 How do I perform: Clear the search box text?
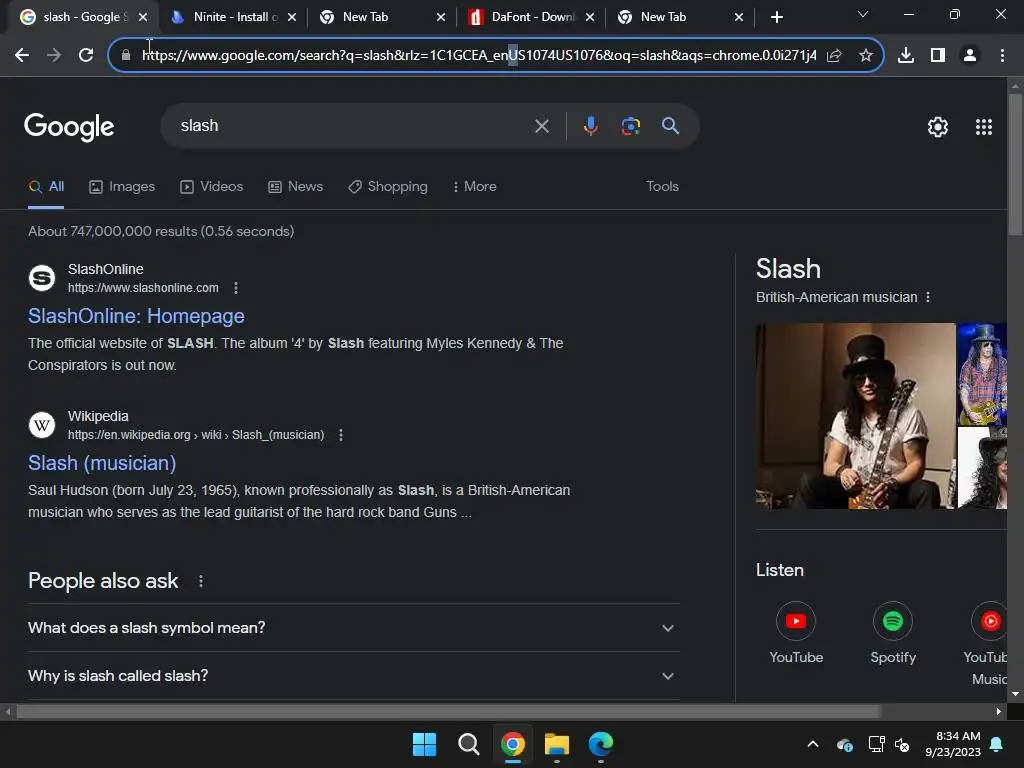(541, 126)
